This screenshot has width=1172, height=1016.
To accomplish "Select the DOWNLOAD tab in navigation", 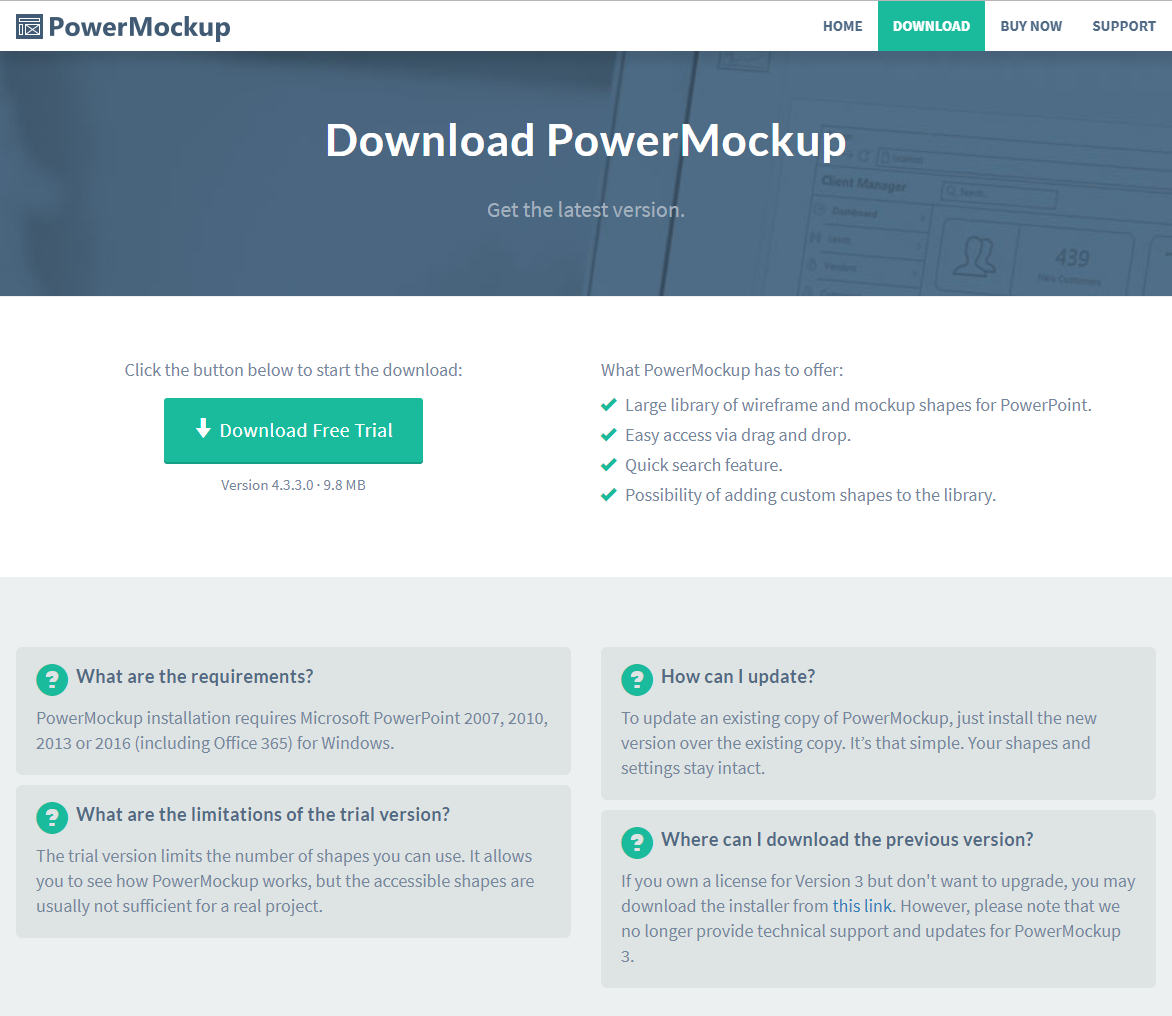I will pos(931,26).
